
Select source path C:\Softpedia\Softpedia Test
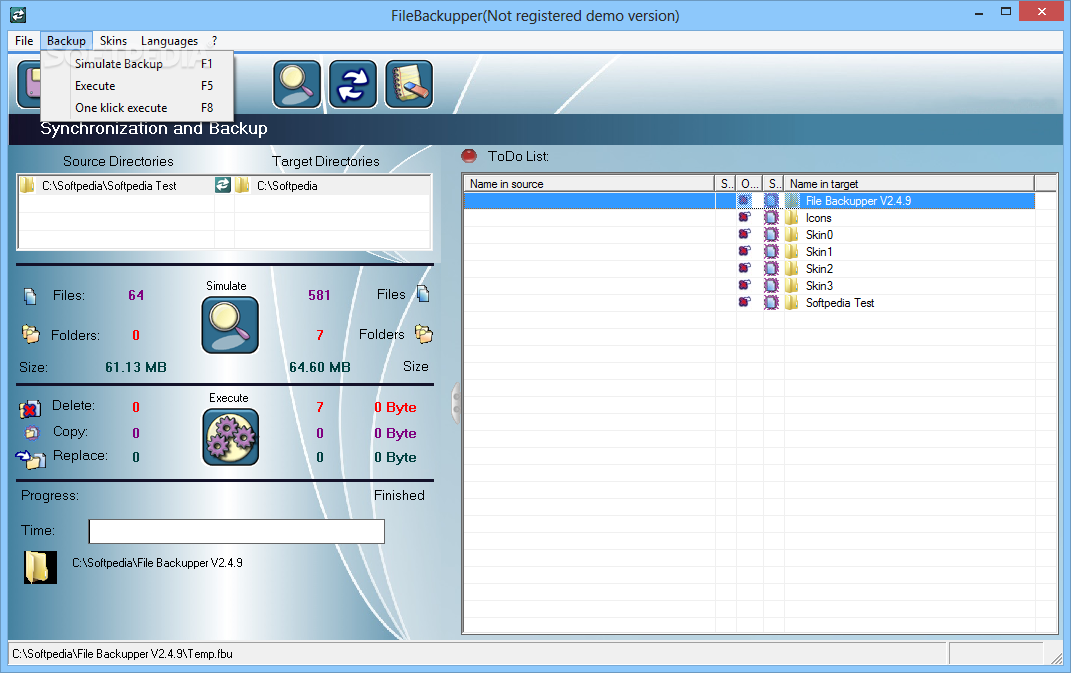[109, 186]
